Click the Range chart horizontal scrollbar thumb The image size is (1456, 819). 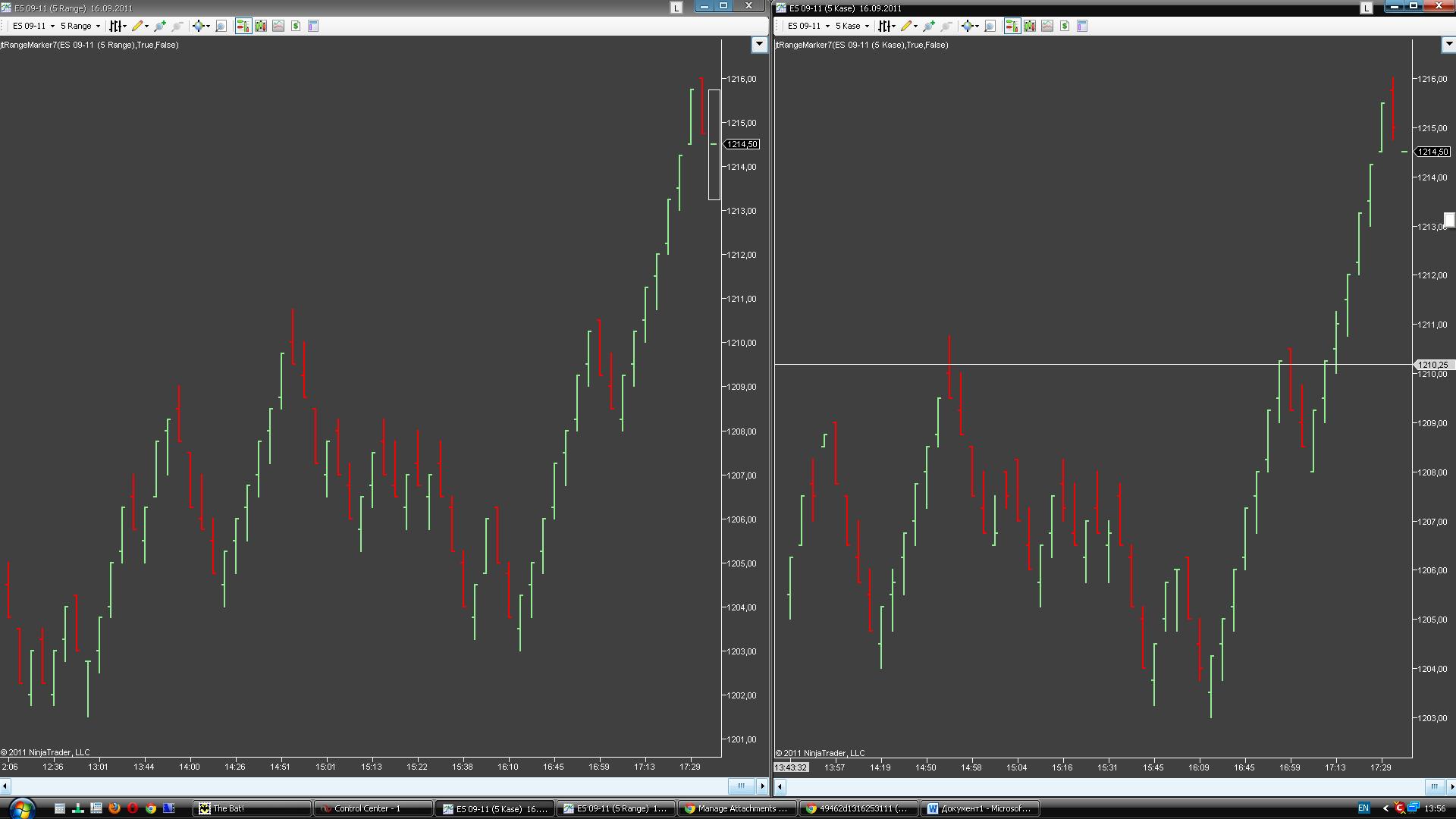coord(741,786)
